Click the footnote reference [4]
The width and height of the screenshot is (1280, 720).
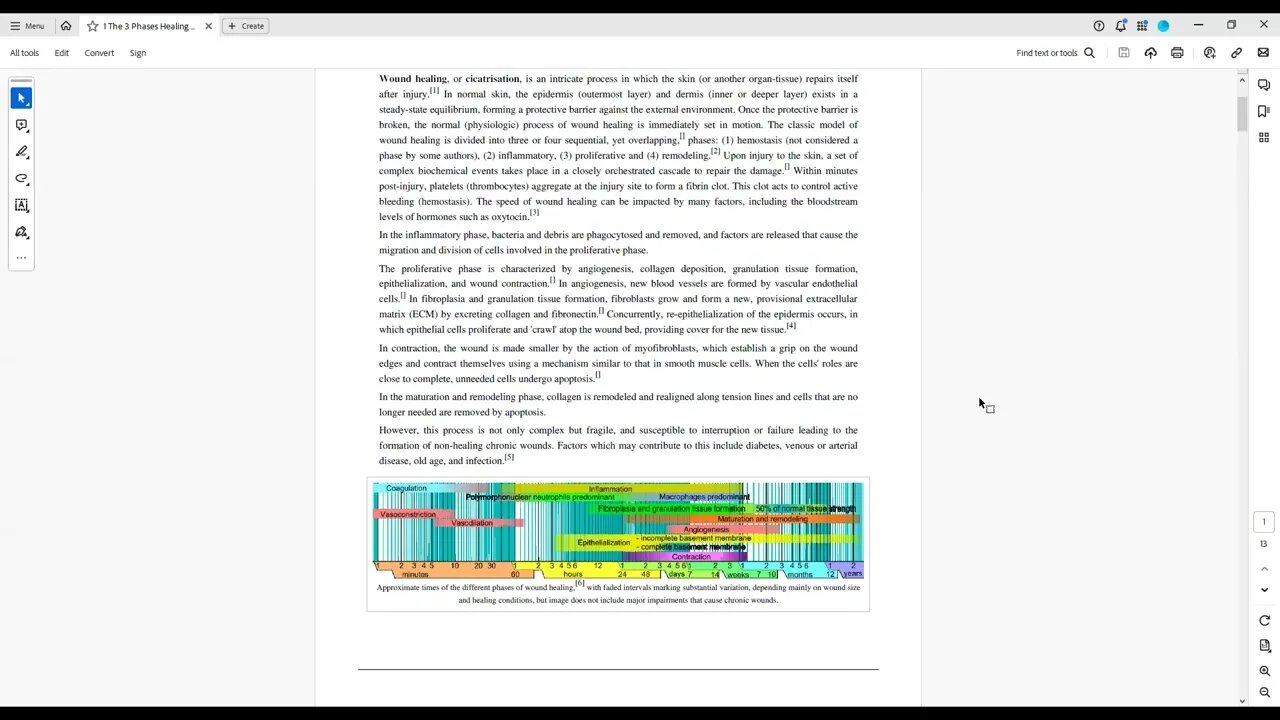(x=791, y=325)
